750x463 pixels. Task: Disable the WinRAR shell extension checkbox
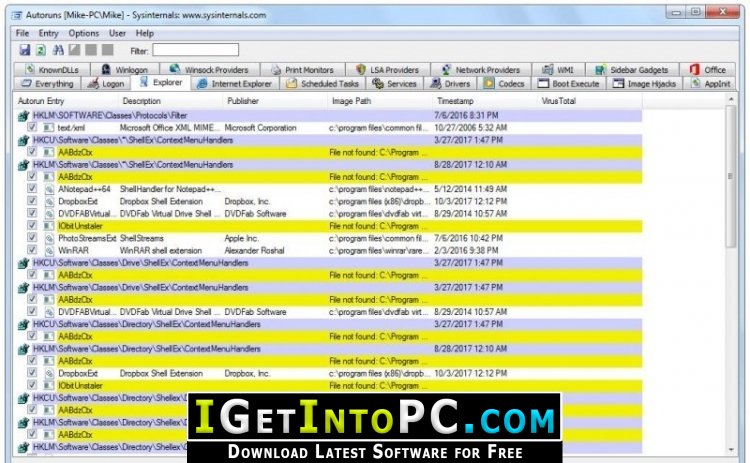[33, 250]
